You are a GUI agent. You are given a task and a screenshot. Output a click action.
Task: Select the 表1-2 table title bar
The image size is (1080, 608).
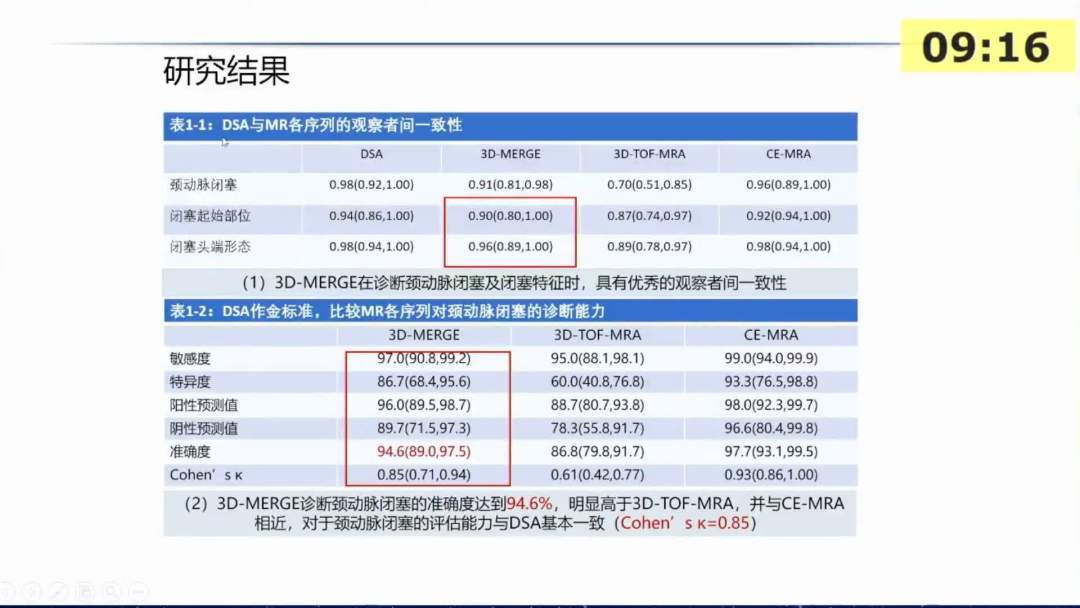click(510, 311)
